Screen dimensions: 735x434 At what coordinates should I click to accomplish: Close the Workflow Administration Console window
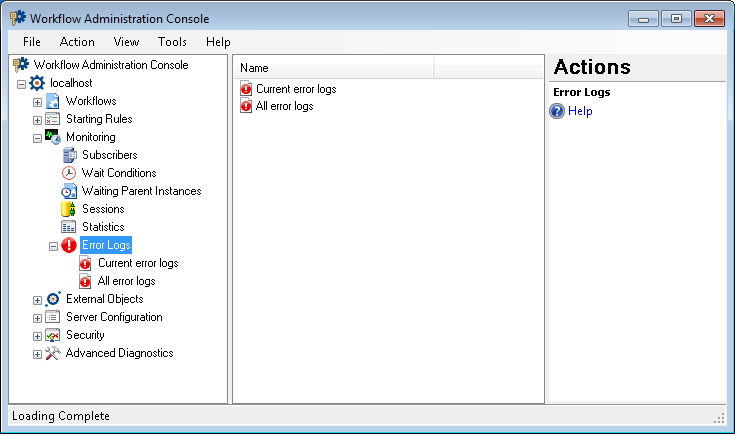tap(709, 19)
